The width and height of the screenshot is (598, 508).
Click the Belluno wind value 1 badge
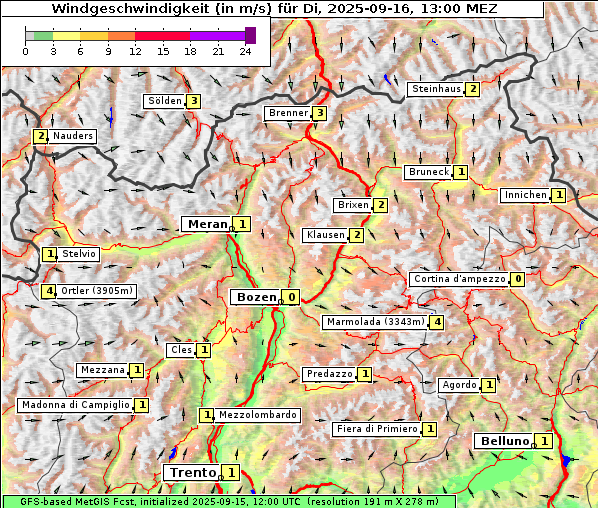[x=543, y=441]
